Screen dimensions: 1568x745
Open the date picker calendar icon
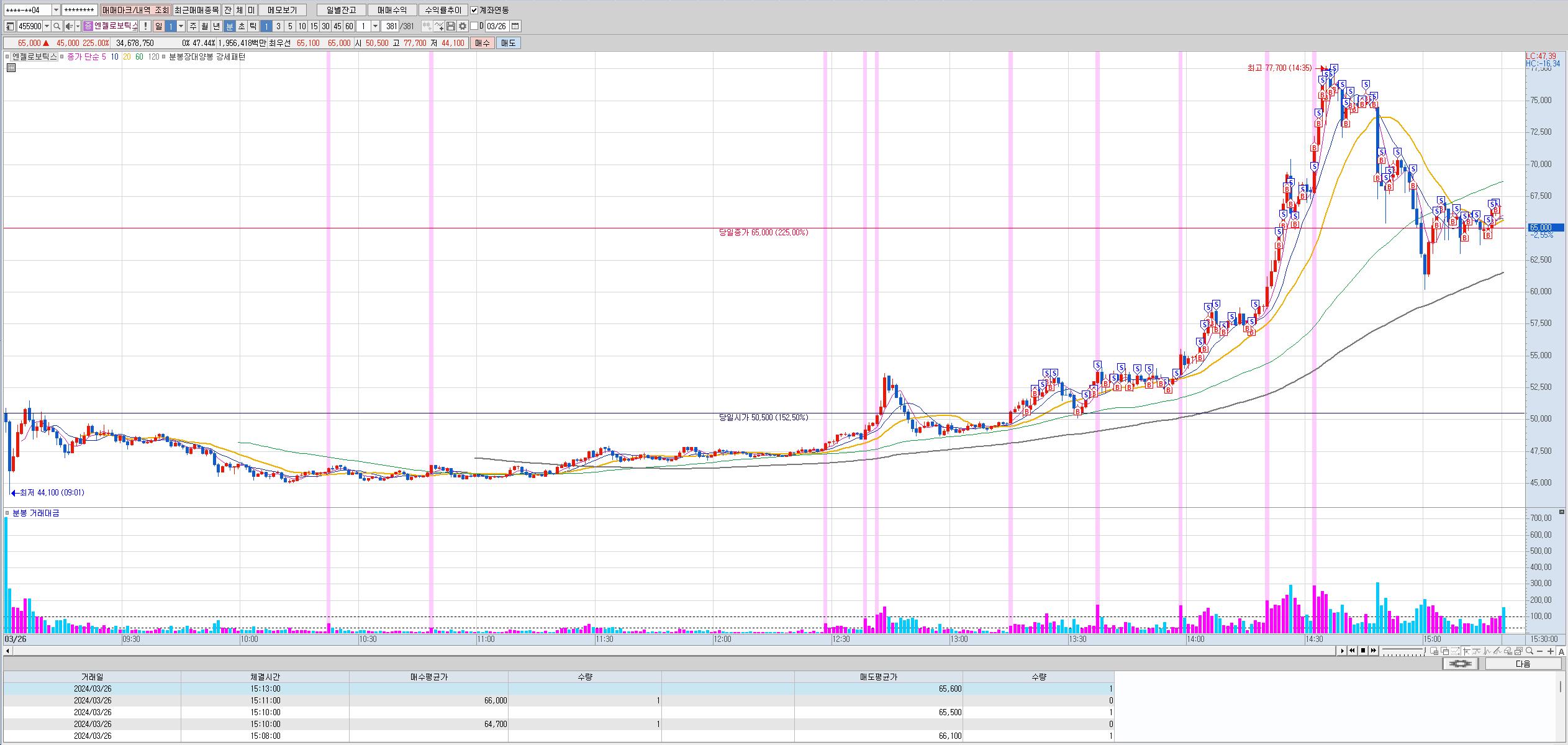515,26
